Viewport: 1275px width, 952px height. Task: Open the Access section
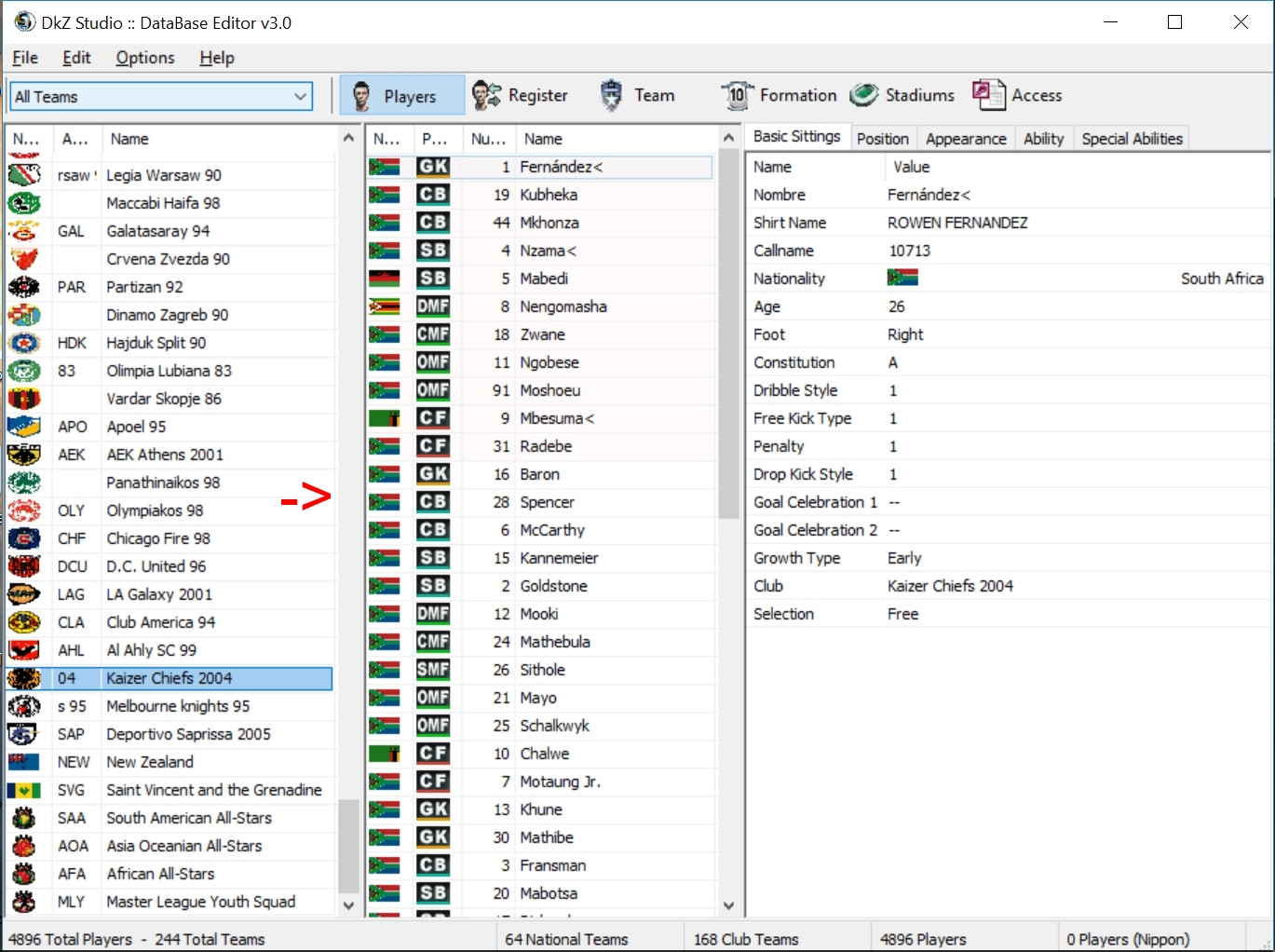pyautogui.click(x=1017, y=96)
